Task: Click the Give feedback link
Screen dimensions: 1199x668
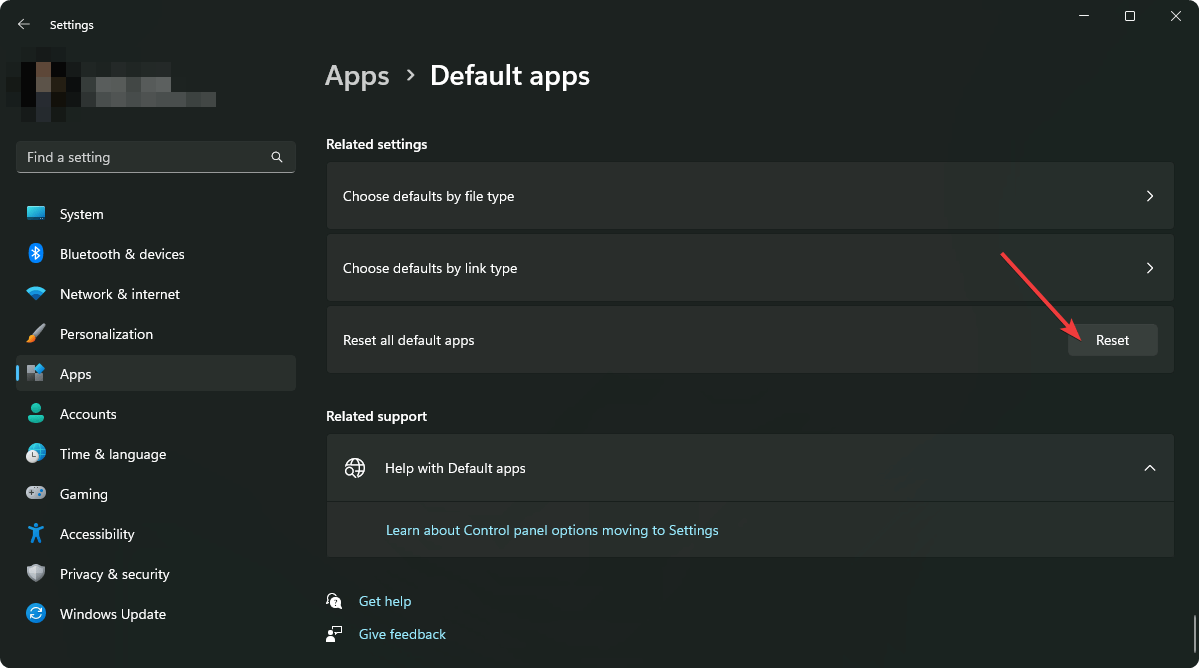Action: (x=402, y=634)
